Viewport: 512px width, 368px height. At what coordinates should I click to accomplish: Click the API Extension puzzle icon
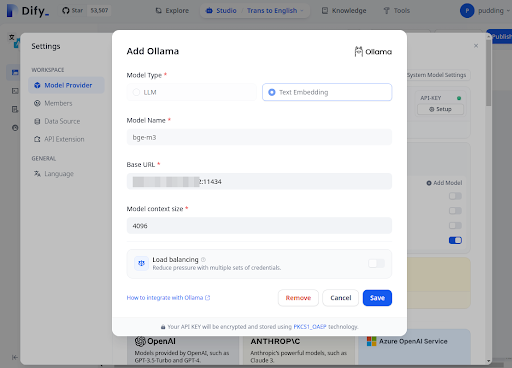click(x=37, y=139)
